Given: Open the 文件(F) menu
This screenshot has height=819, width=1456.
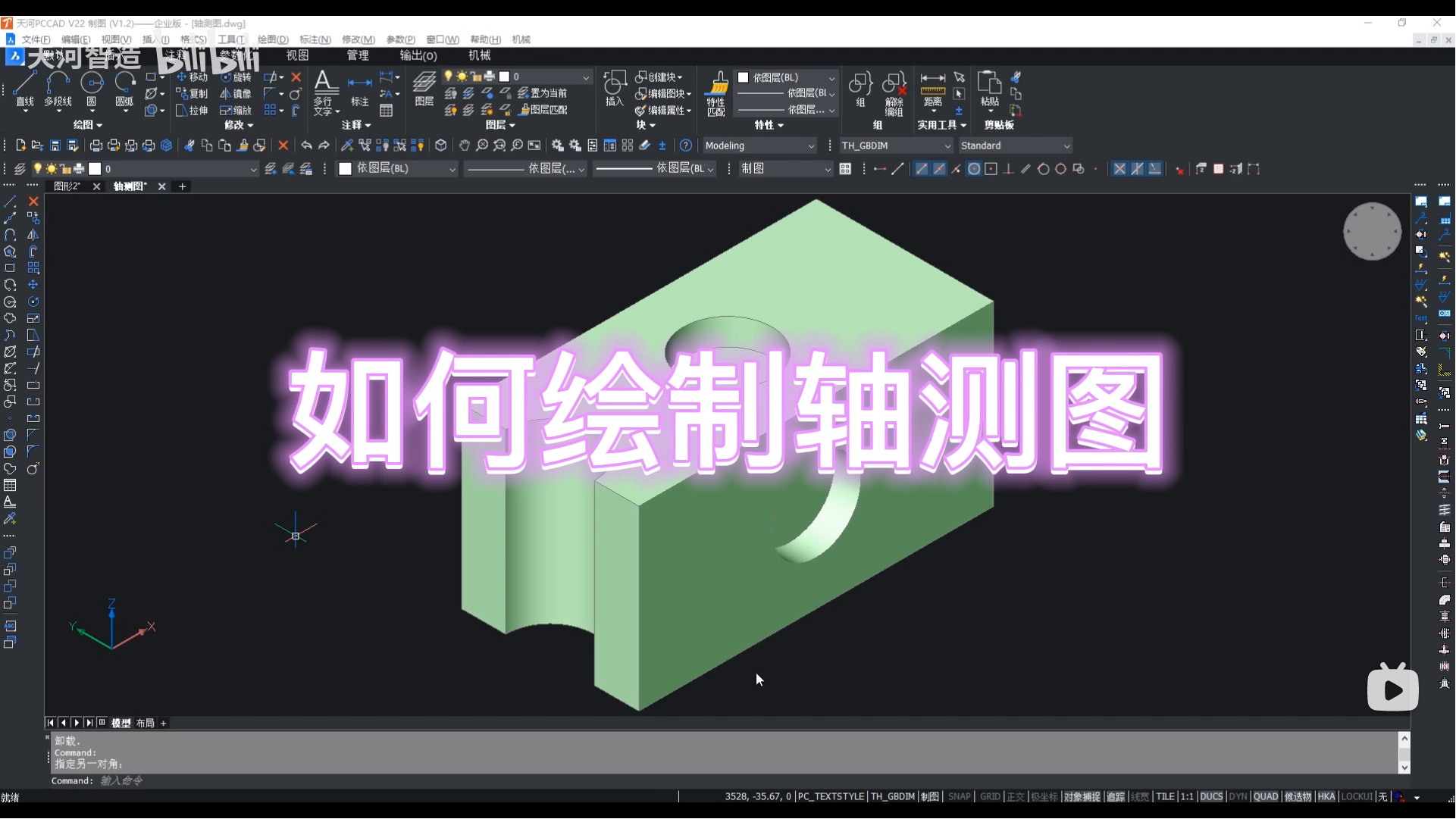Looking at the screenshot, I should (36, 39).
